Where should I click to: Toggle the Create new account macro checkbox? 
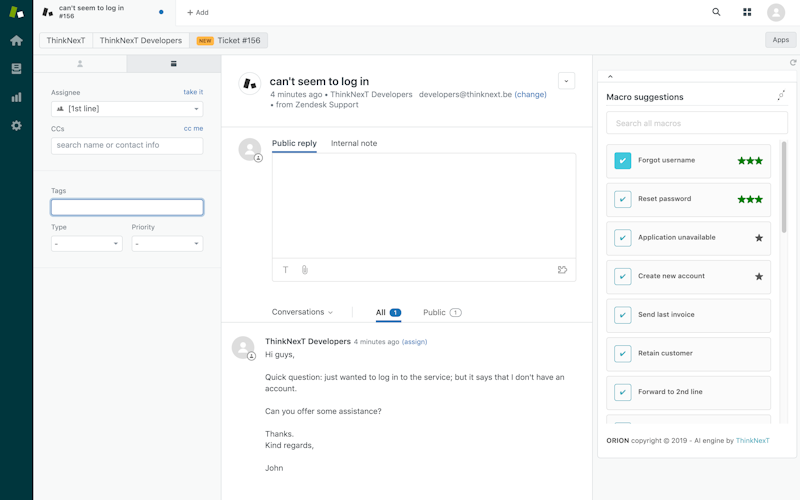tap(622, 277)
